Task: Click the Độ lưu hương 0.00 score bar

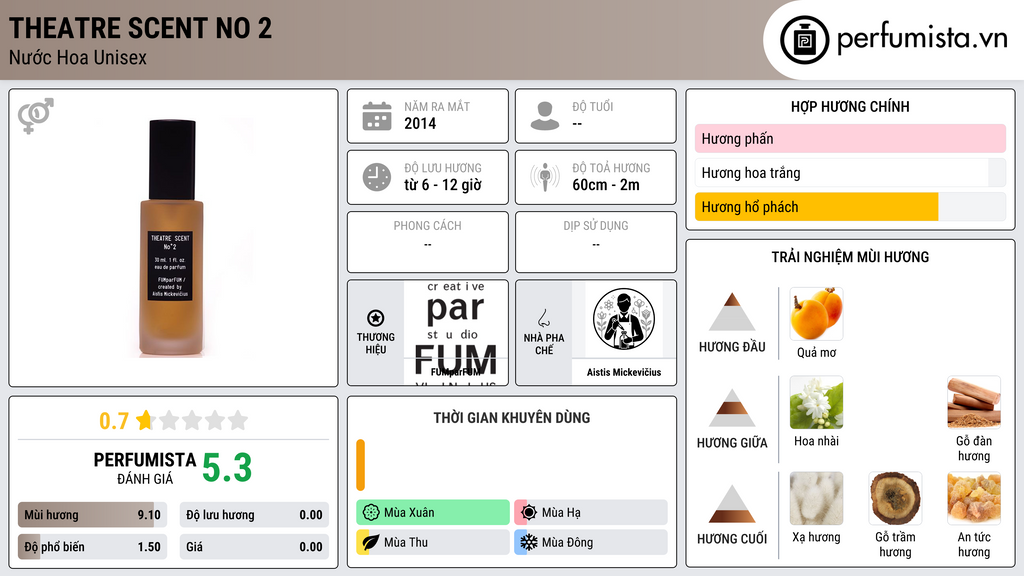Action: 254,515
